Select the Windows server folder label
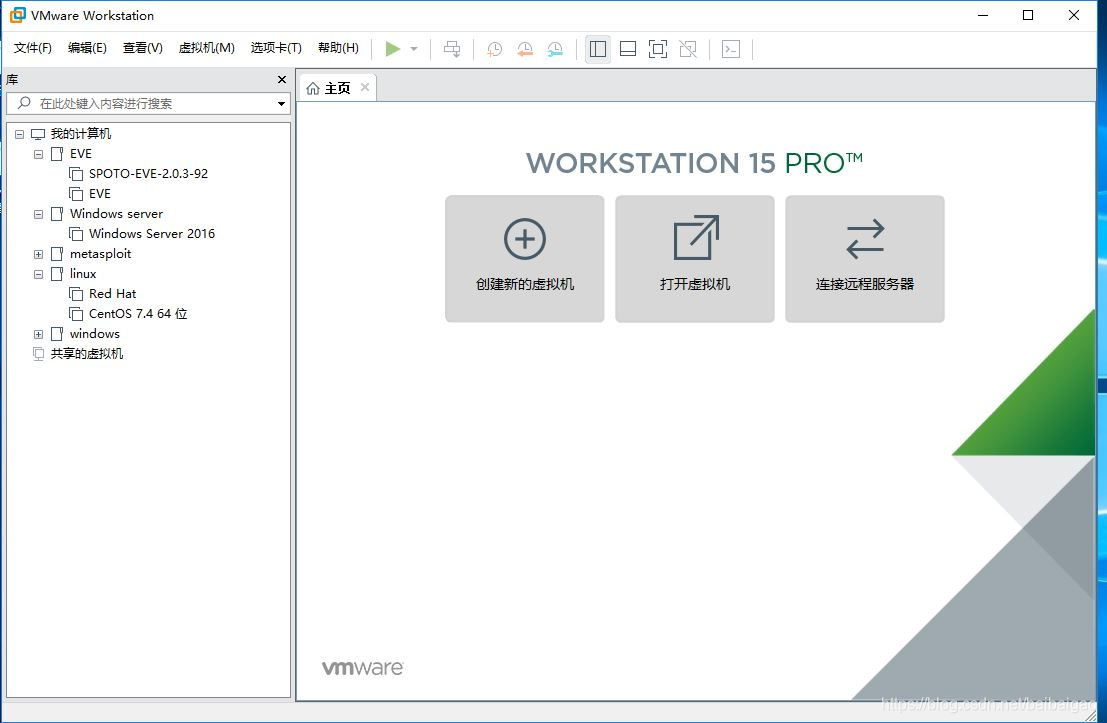Image resolution: width=1107 pixels, height=723 pixels. pyautogui.click(x=116, y=213)
